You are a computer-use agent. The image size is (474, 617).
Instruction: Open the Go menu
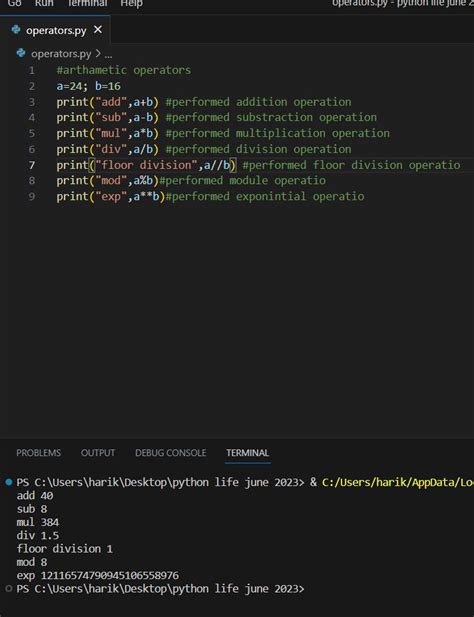(x=15, y=3)
